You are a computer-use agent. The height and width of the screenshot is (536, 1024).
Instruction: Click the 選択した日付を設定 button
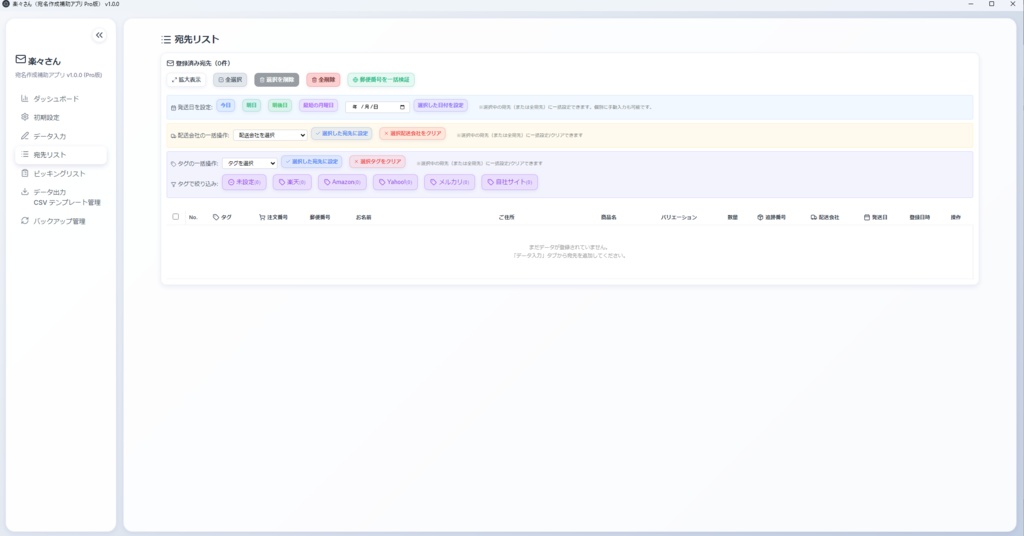(441, 105)
